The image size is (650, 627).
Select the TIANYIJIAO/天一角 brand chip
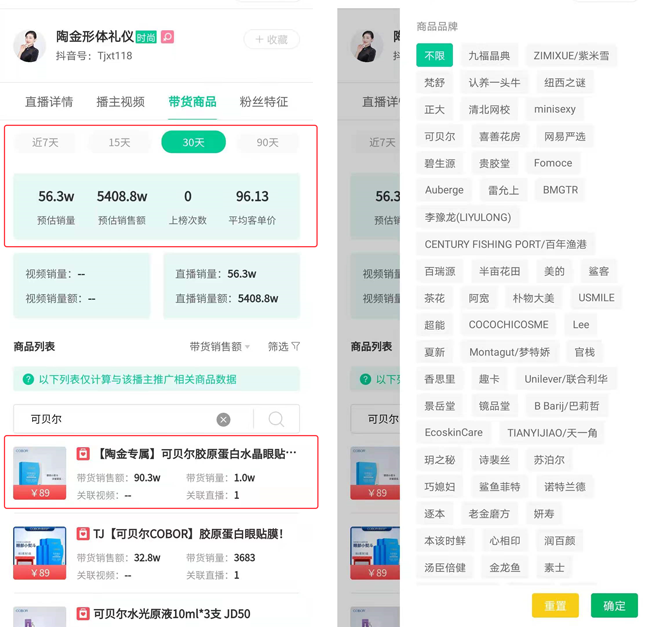coord(552,433)
